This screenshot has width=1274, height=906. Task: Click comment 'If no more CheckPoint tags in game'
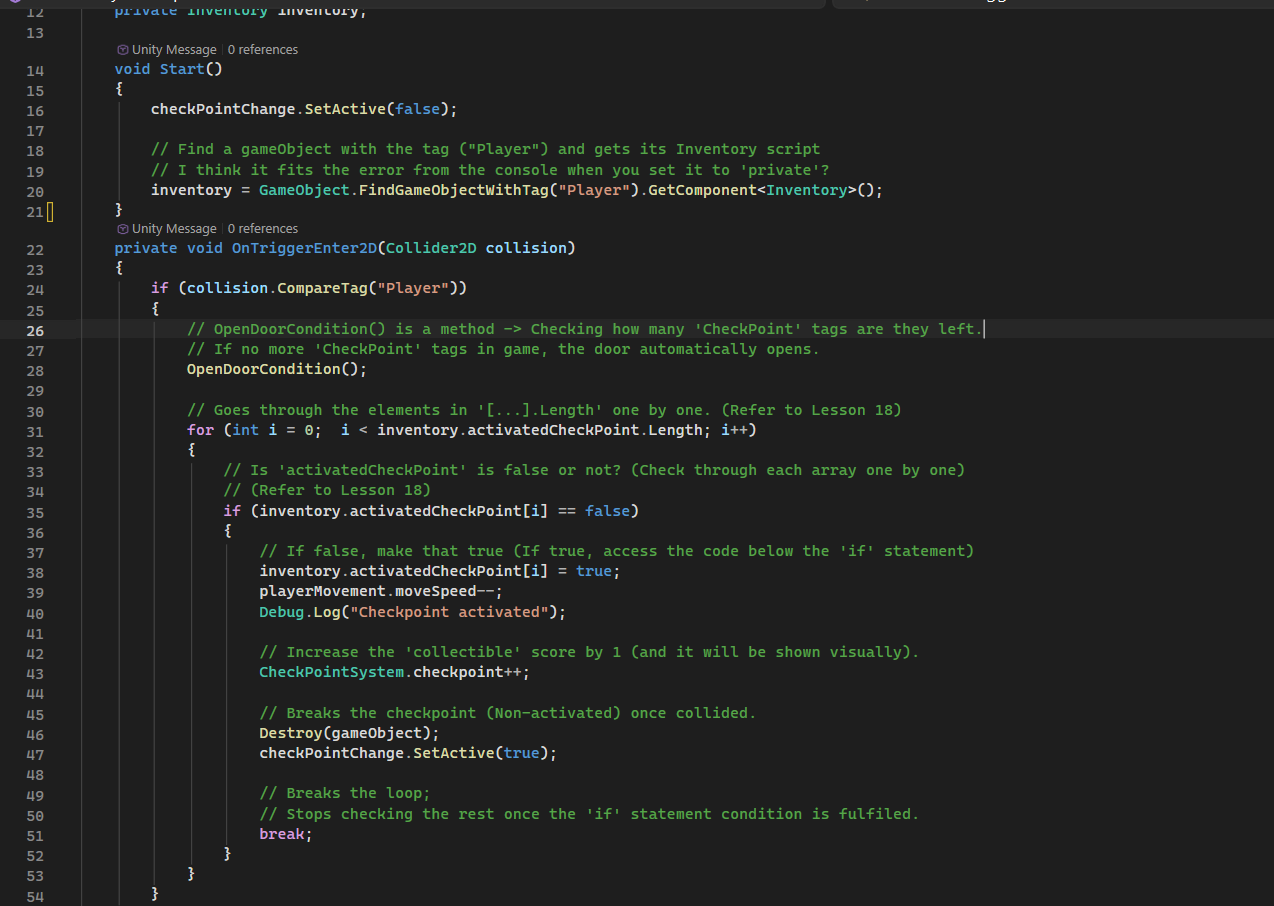click(x=503, y=349)
